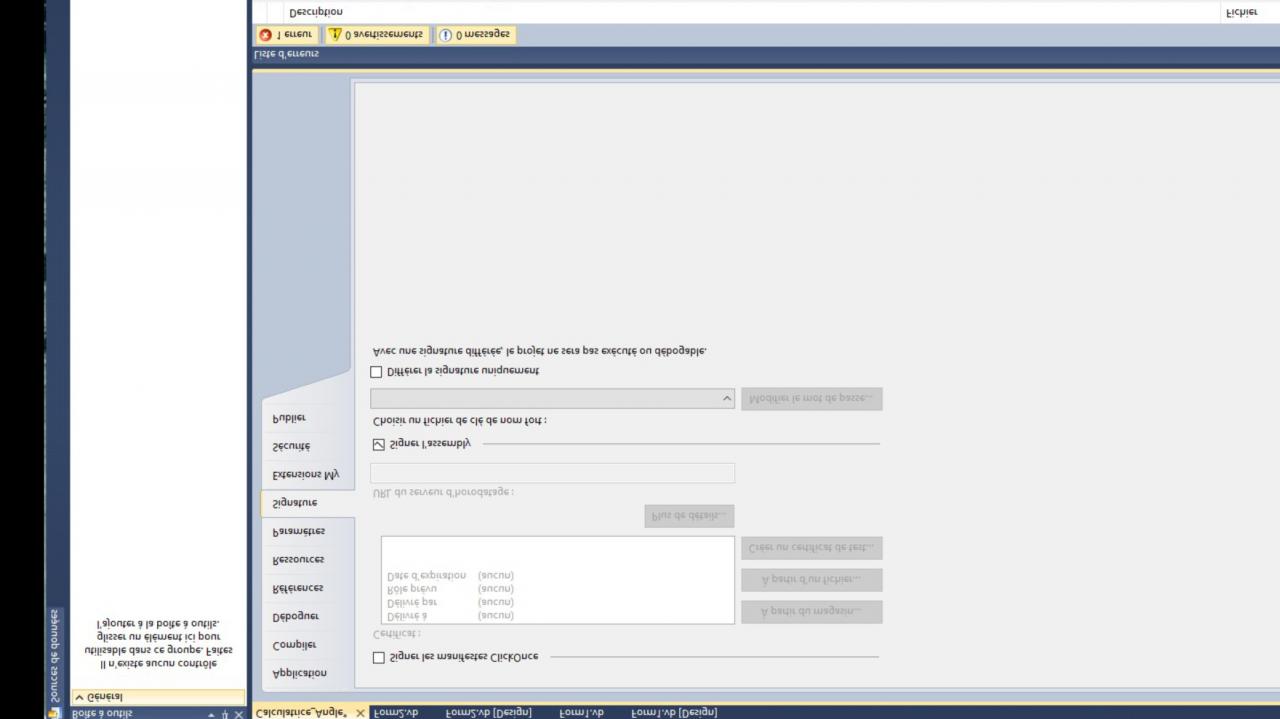Switch to the Form2.vb document tab
This screenshot has height=719, width=1280.
point(395,712)
